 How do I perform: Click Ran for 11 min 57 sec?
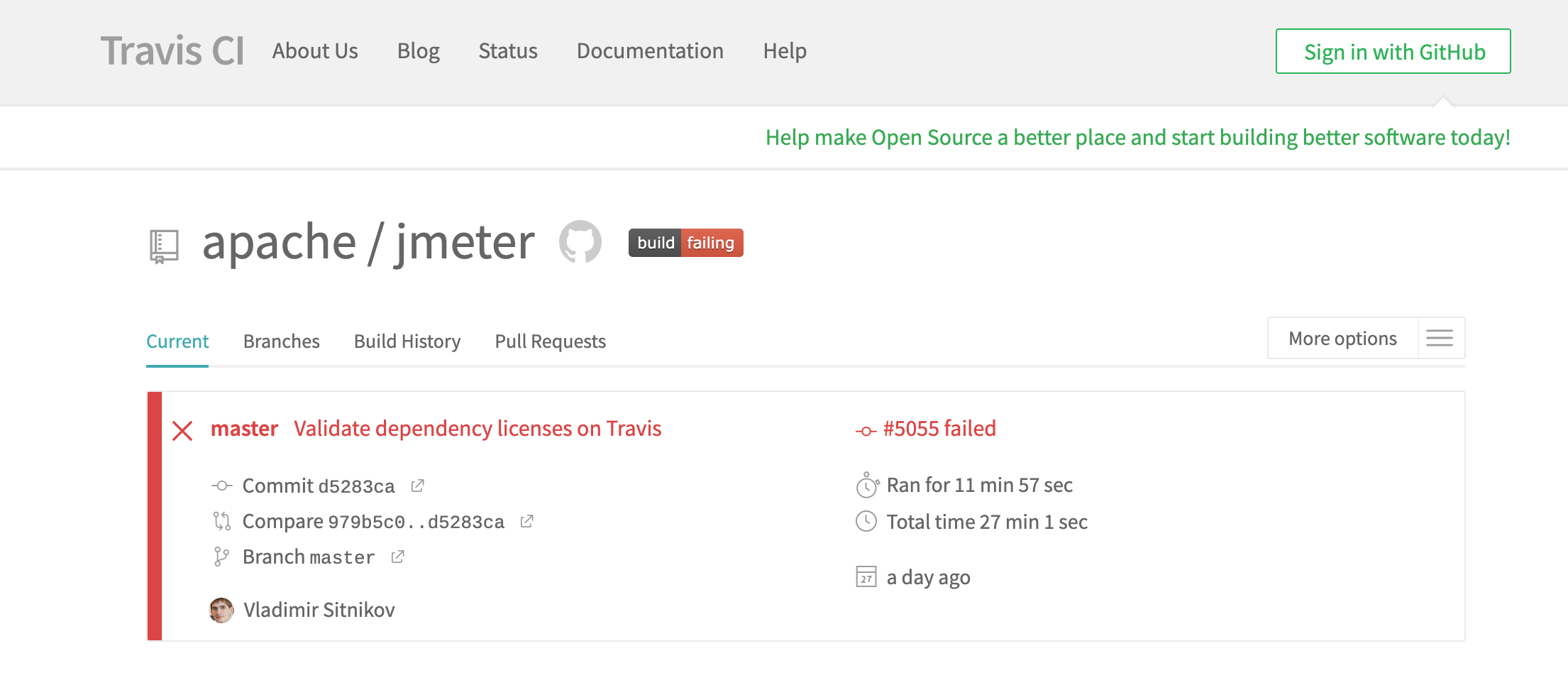980,485
